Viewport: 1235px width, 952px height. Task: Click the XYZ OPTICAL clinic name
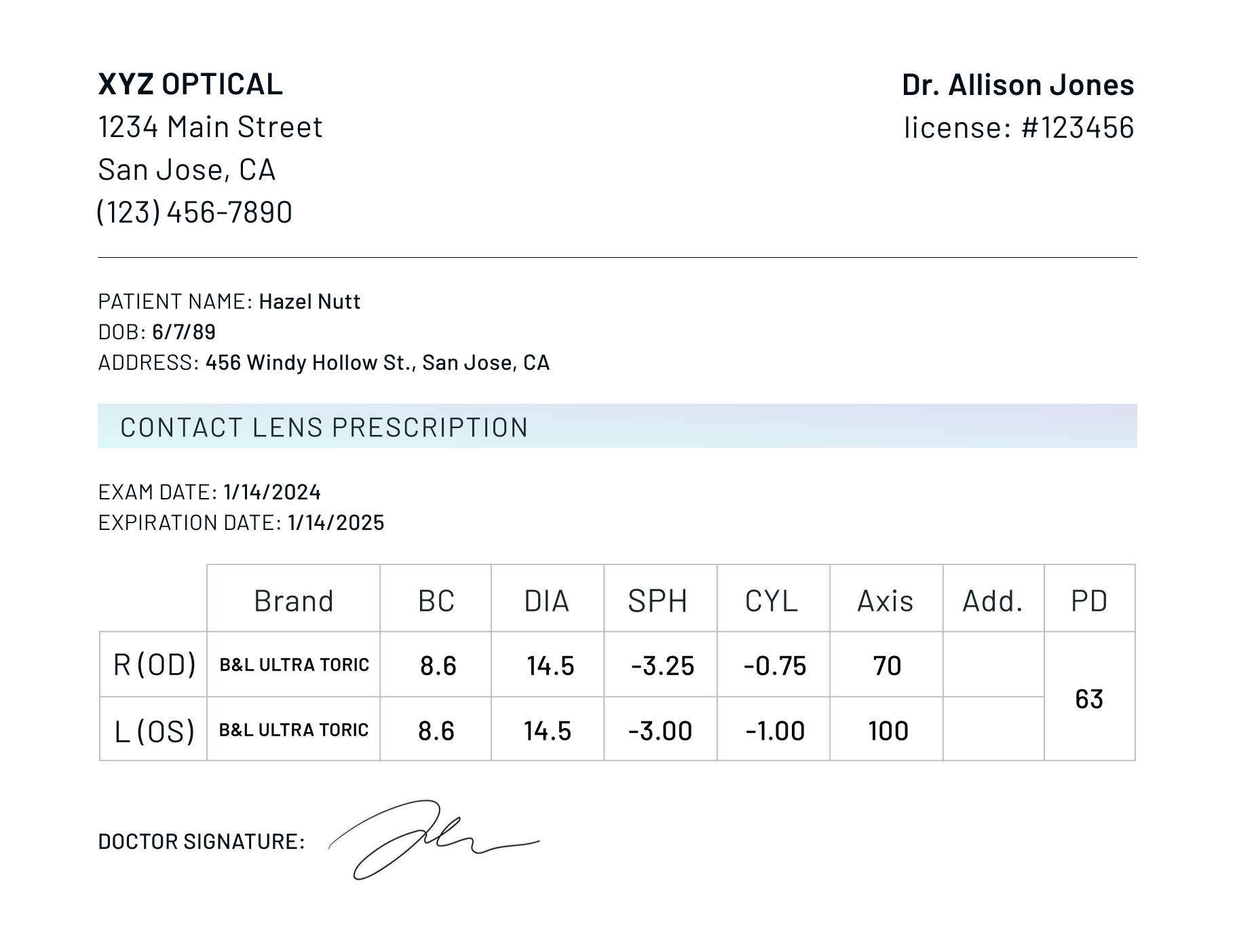click(x=190, y=84)
